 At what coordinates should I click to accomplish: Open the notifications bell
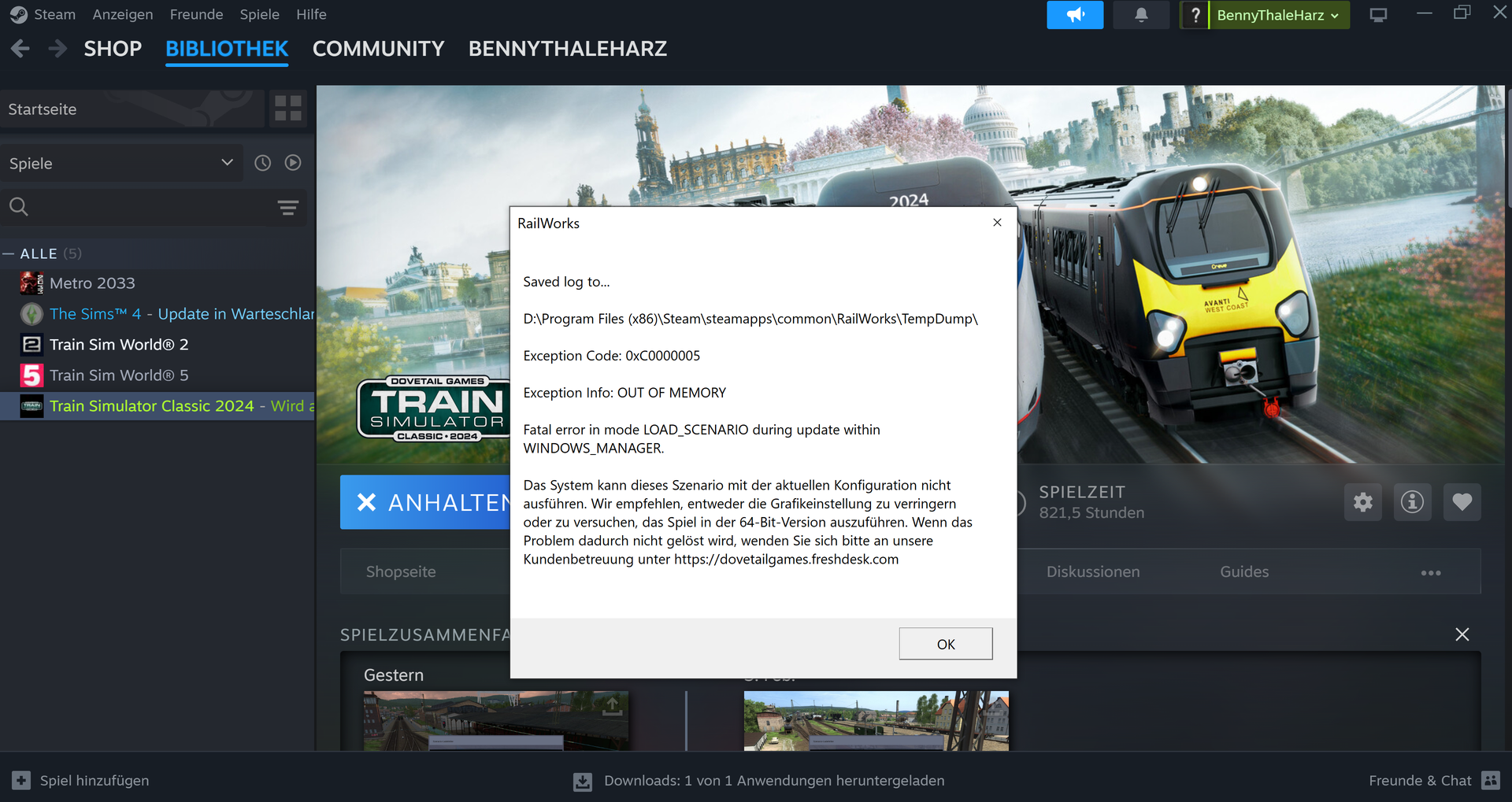1141,15
